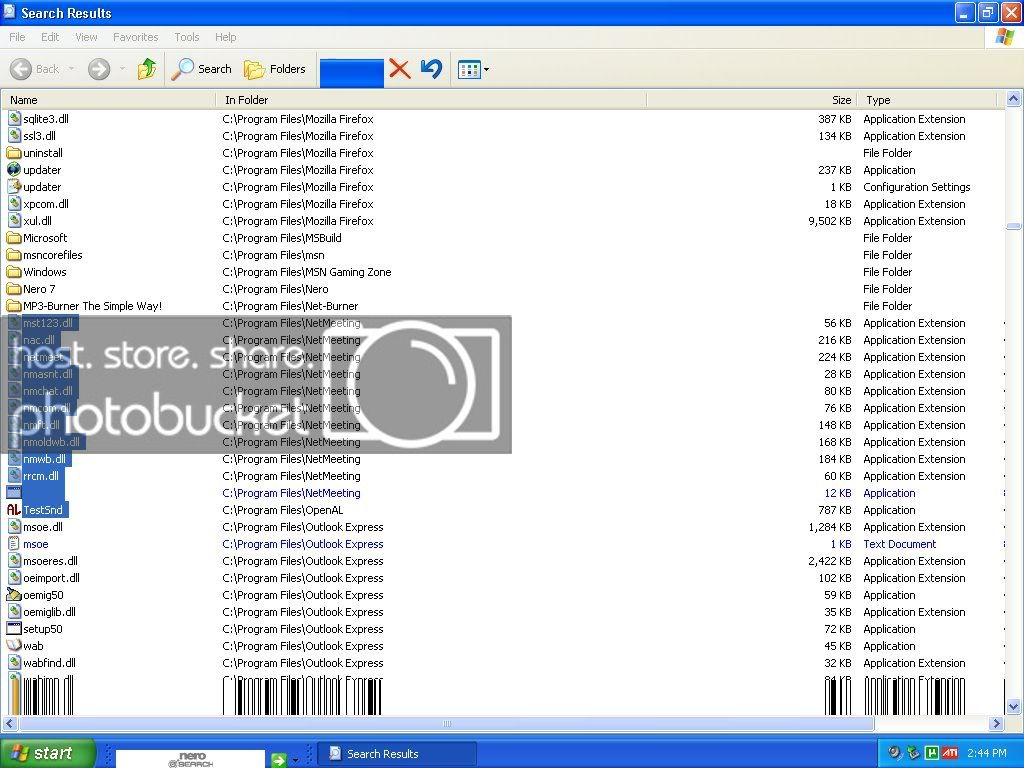Select the msncorefiles folder icon

pyautogui.click(x=14, y=255)
